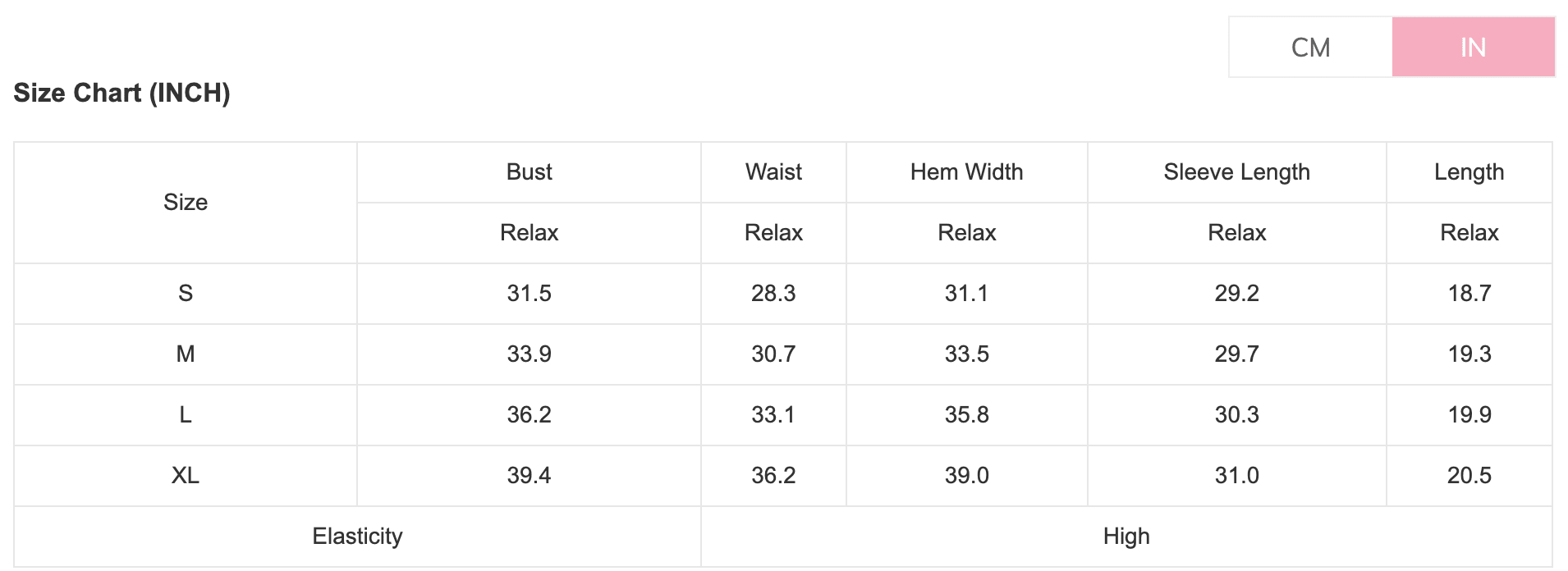Click the Elasticity label cell
Screen dimensions: 1568x571
[357, 537]
